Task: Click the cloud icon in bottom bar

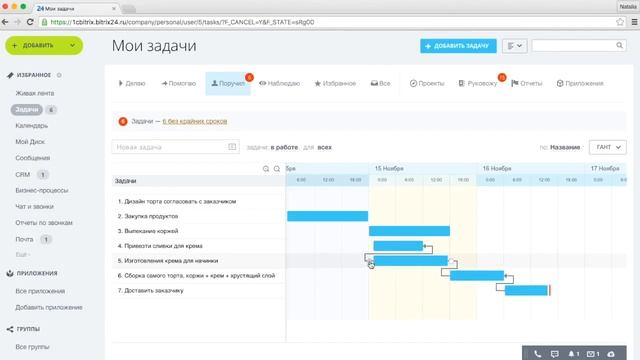Action: (x=611, y=354)
